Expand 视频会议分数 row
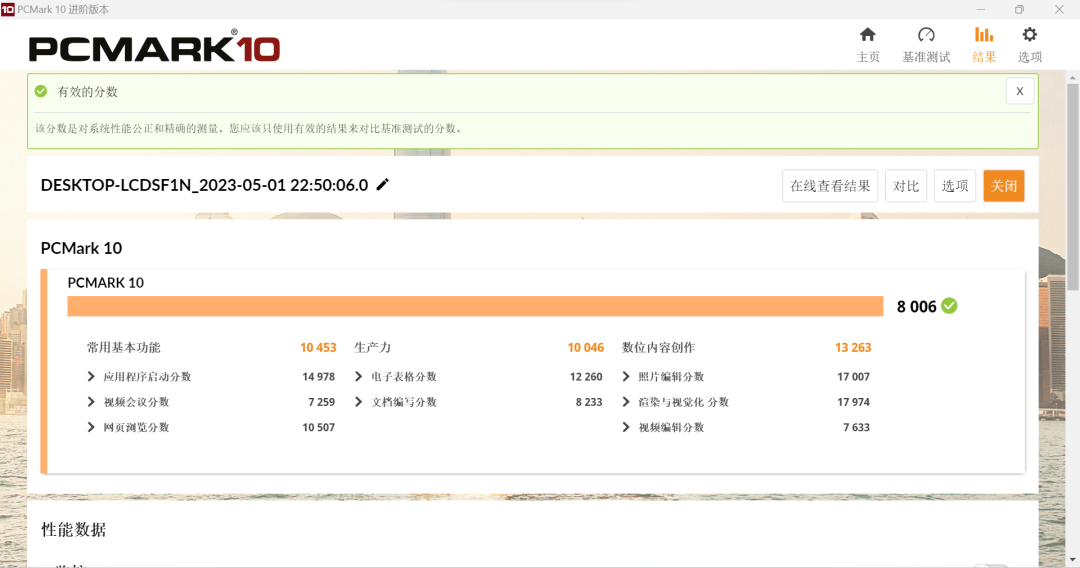 91,402
